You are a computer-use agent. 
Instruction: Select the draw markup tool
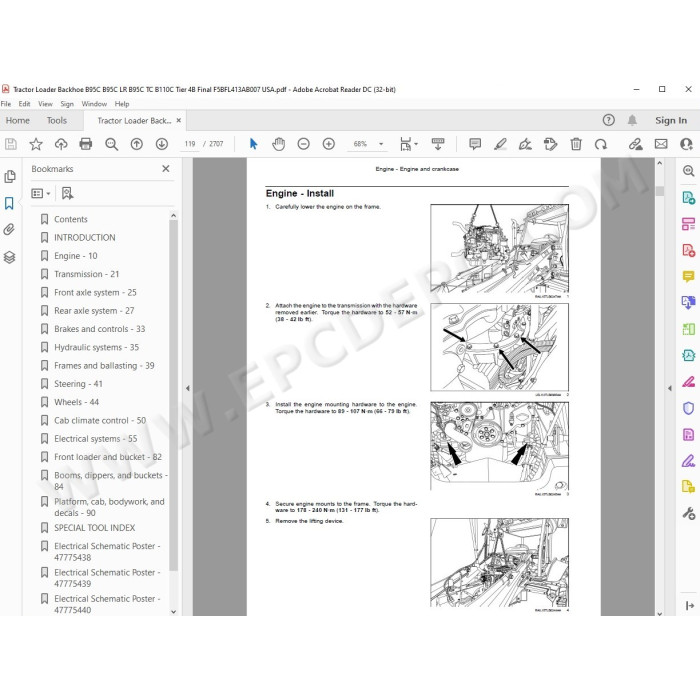click(x=525, y=144)
